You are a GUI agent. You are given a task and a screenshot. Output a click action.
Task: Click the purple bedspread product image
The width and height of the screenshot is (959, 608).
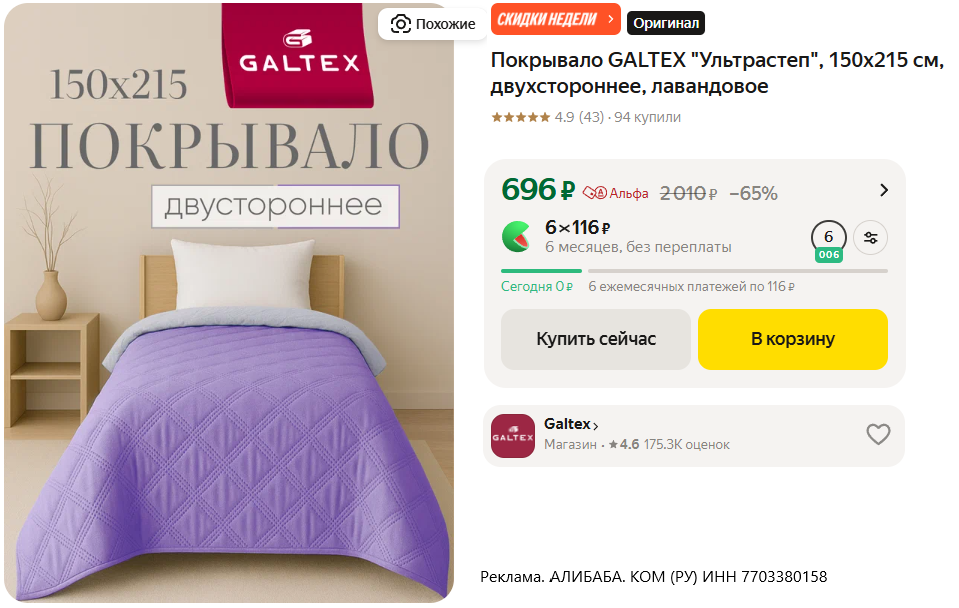tap(229, 303)
